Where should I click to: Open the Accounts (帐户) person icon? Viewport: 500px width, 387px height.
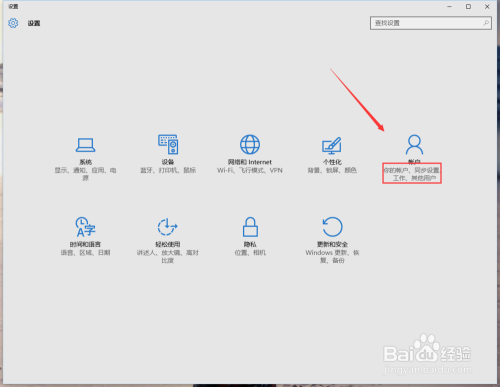tap(414, 144)
